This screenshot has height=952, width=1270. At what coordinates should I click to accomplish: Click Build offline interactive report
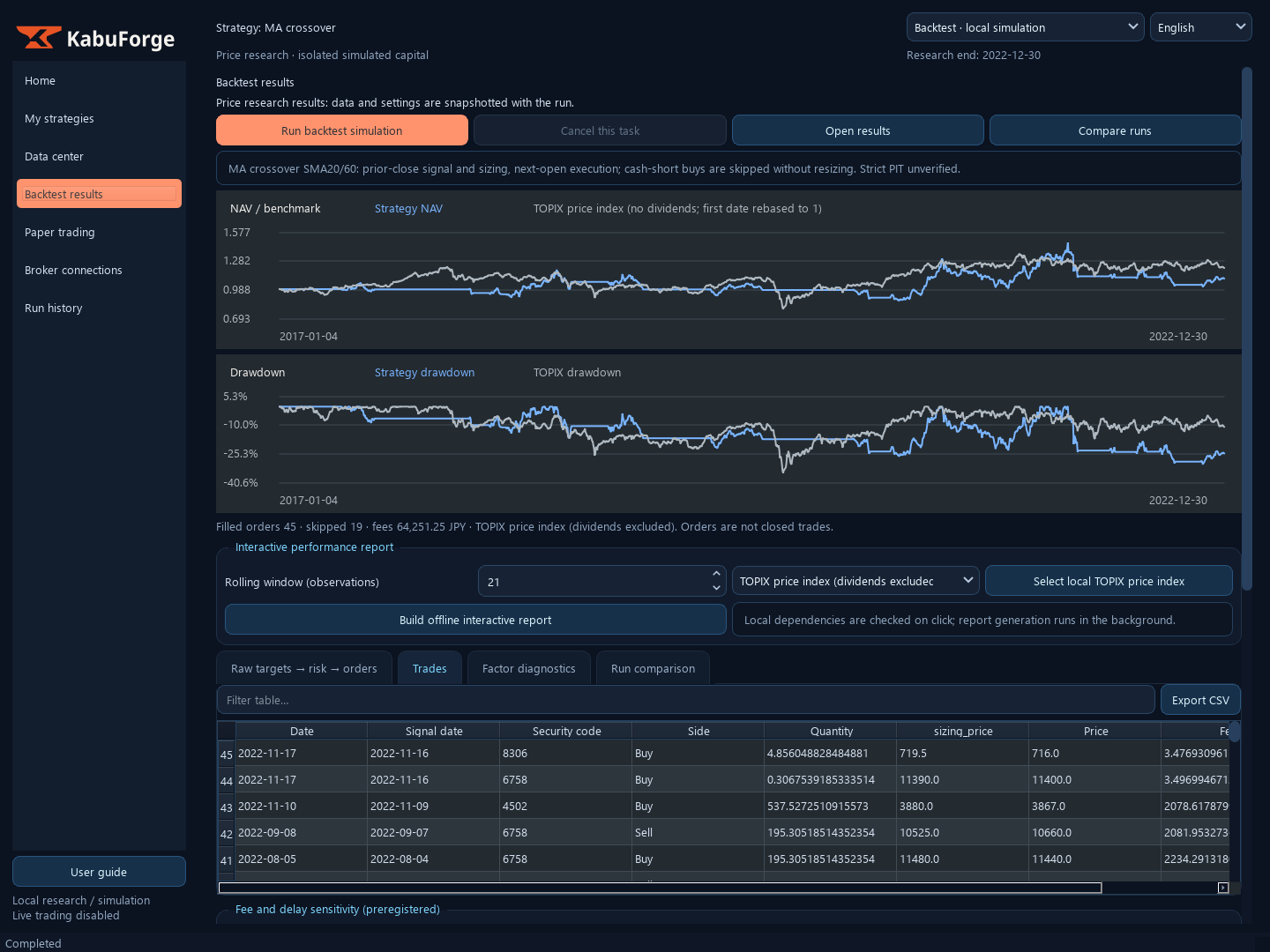(x=475, y=620)
